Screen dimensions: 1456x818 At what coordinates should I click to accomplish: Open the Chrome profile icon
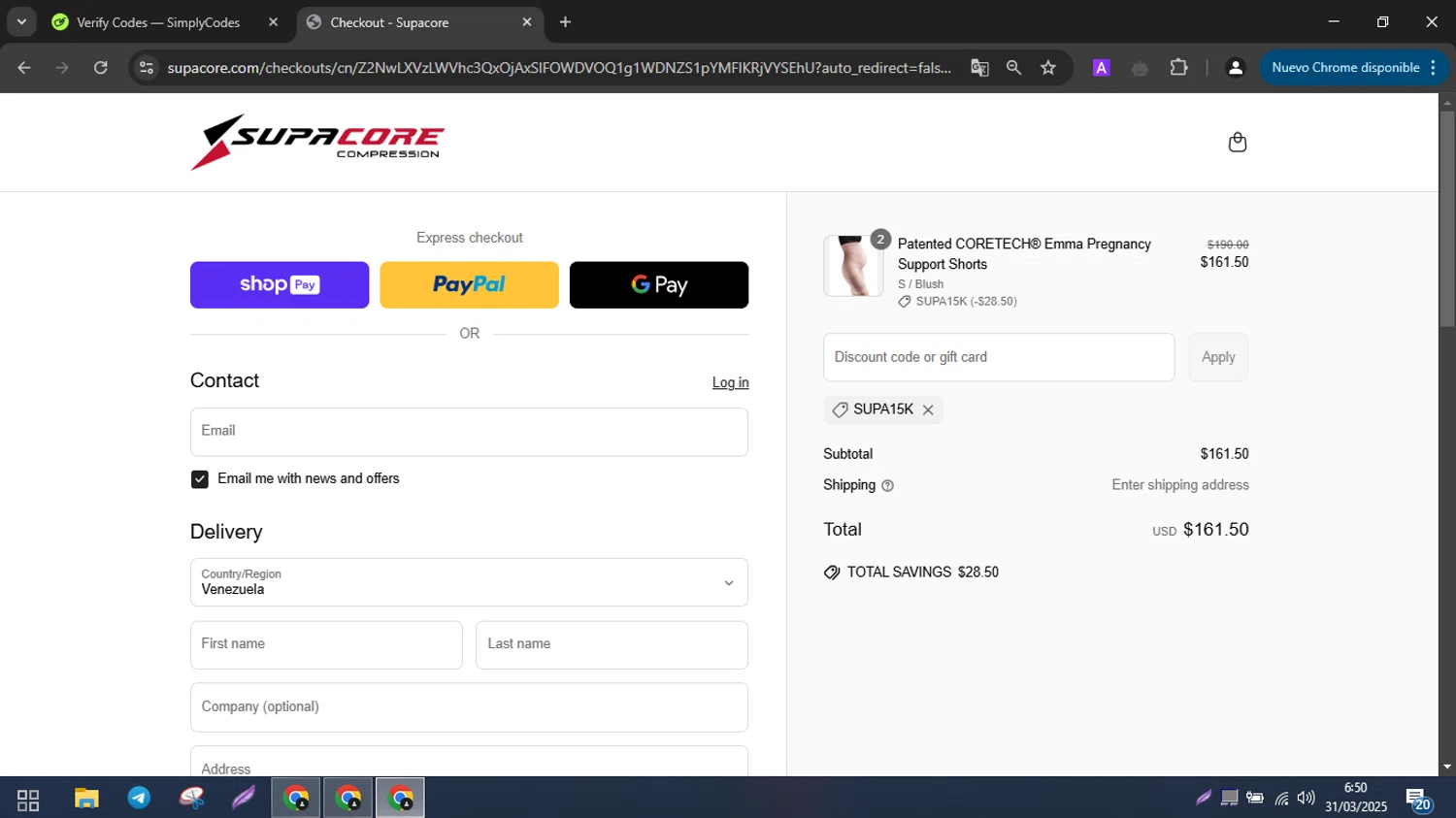point(1236,68)
